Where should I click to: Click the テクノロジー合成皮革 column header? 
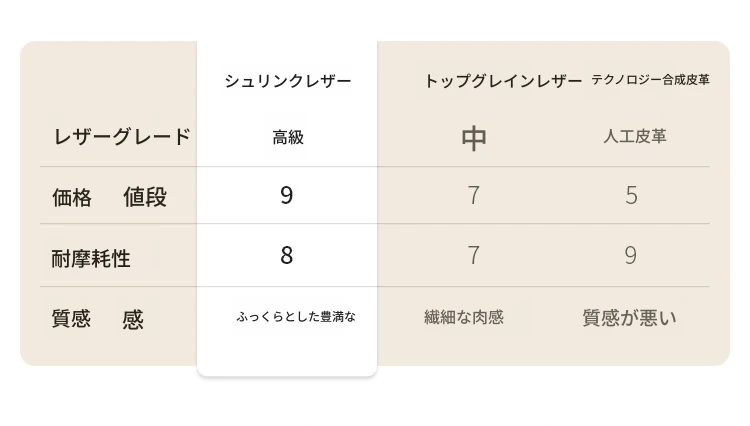click(x=650, y=80)
